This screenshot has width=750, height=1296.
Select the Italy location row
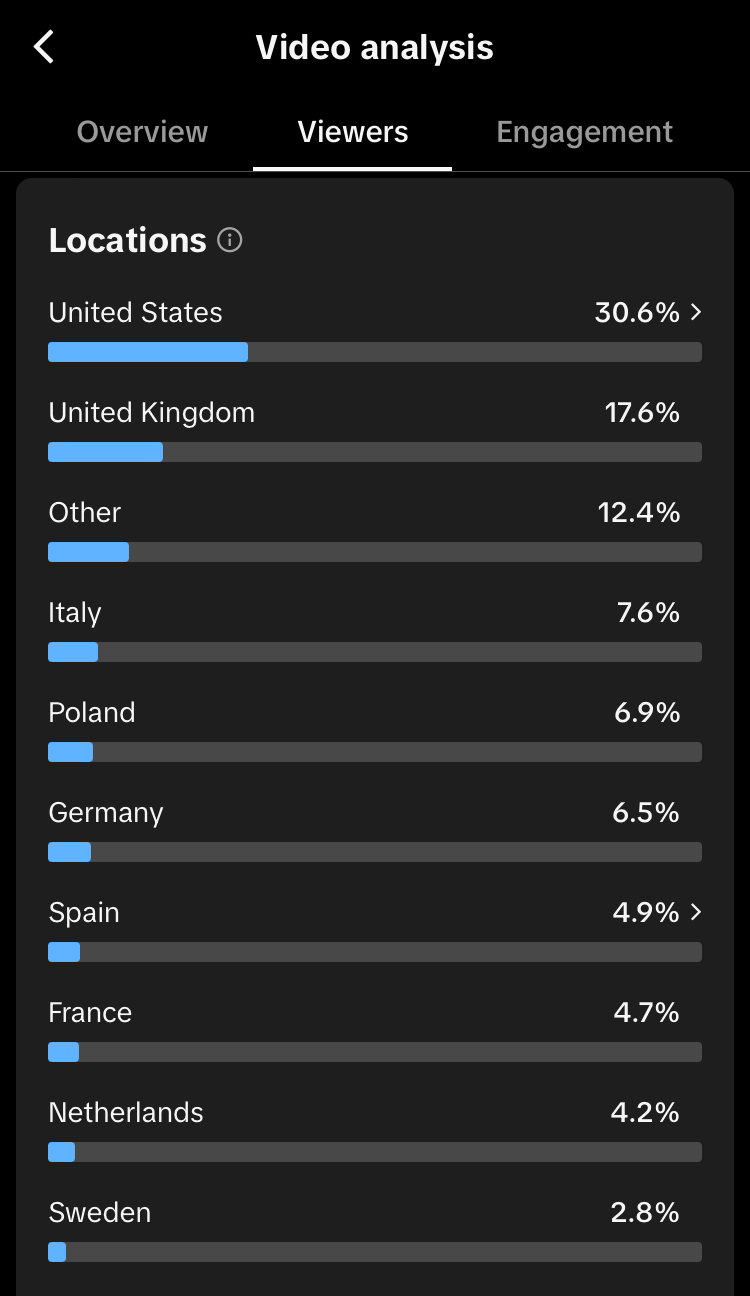[x=375, y=630]
